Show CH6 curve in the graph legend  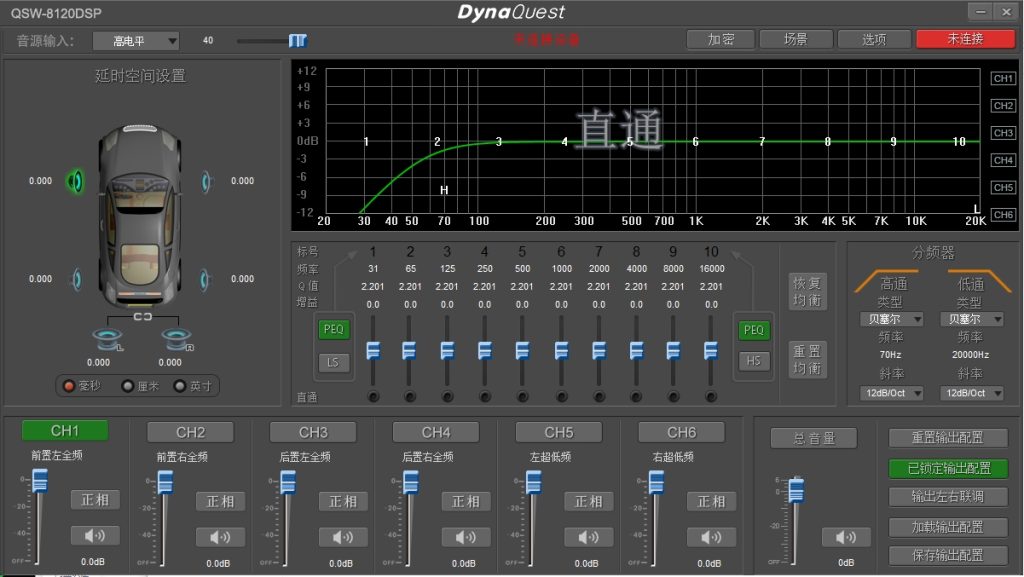1003,215
